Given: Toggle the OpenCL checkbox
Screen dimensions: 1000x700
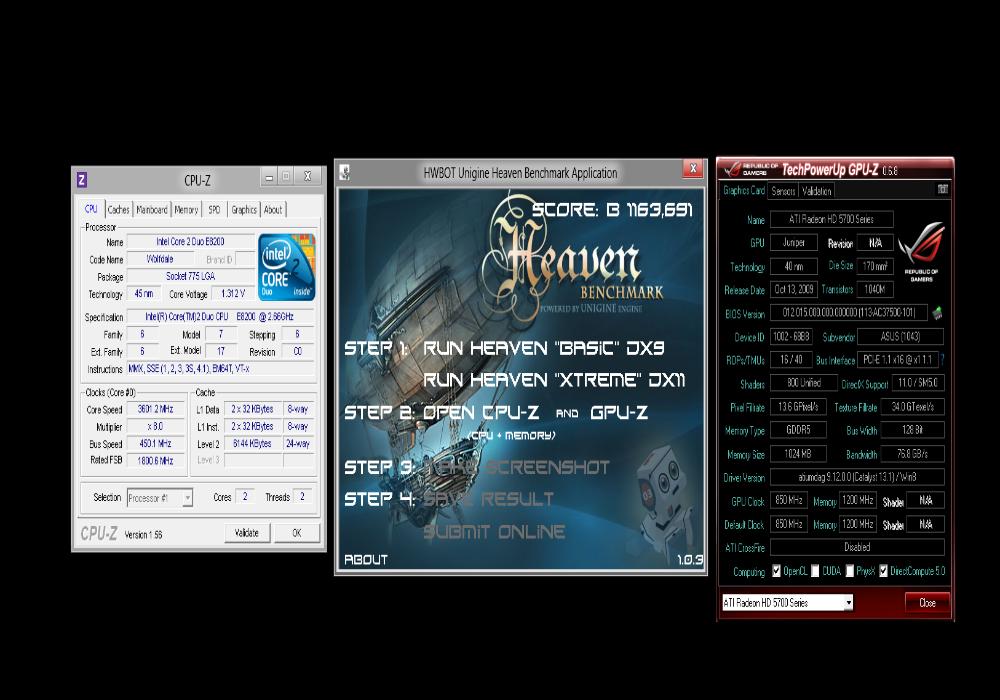Looking at the screenshot, I should tap(776, 571).
